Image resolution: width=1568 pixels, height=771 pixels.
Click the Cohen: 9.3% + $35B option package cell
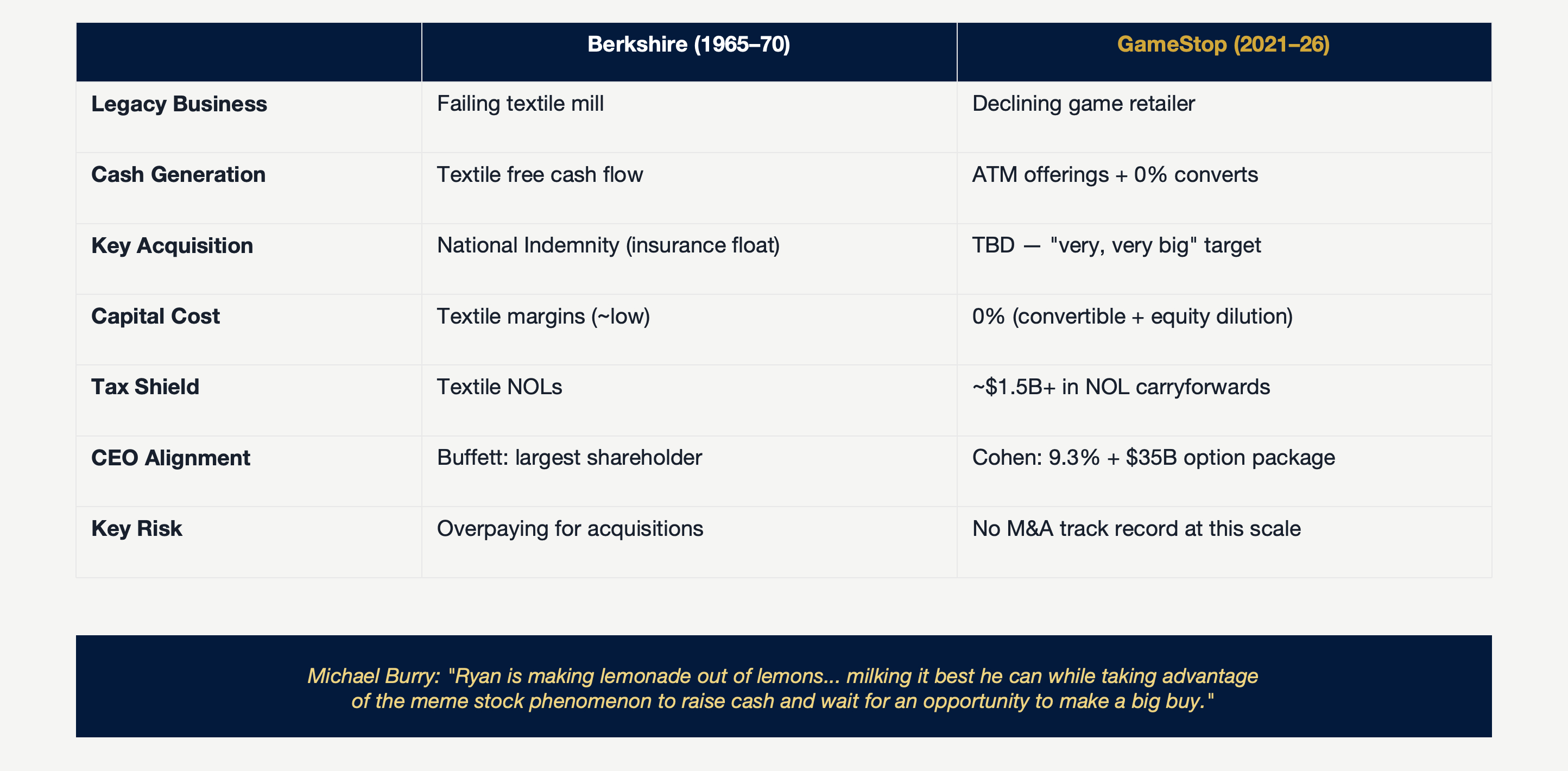(1153, 458)
